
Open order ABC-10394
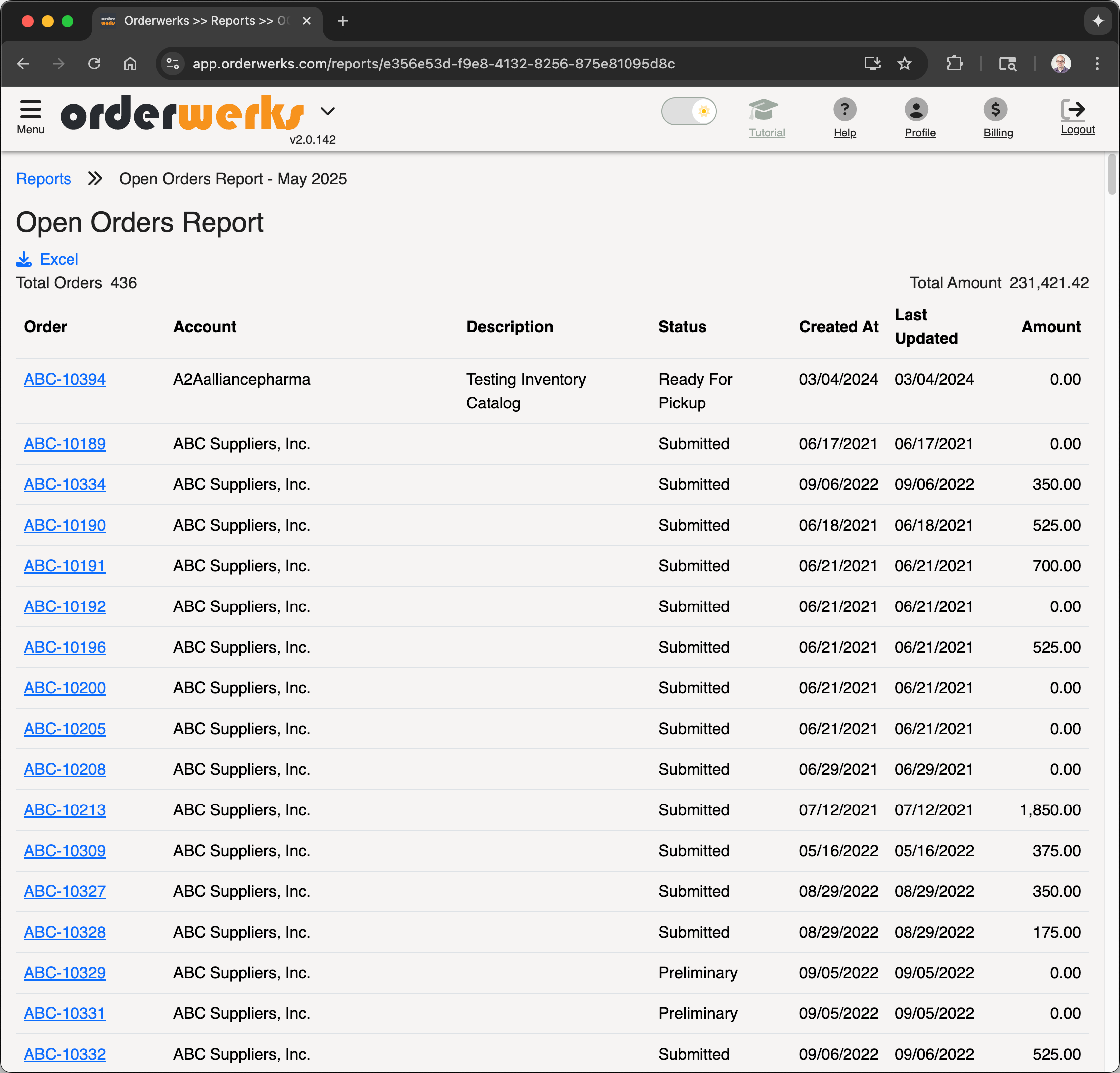65,379
